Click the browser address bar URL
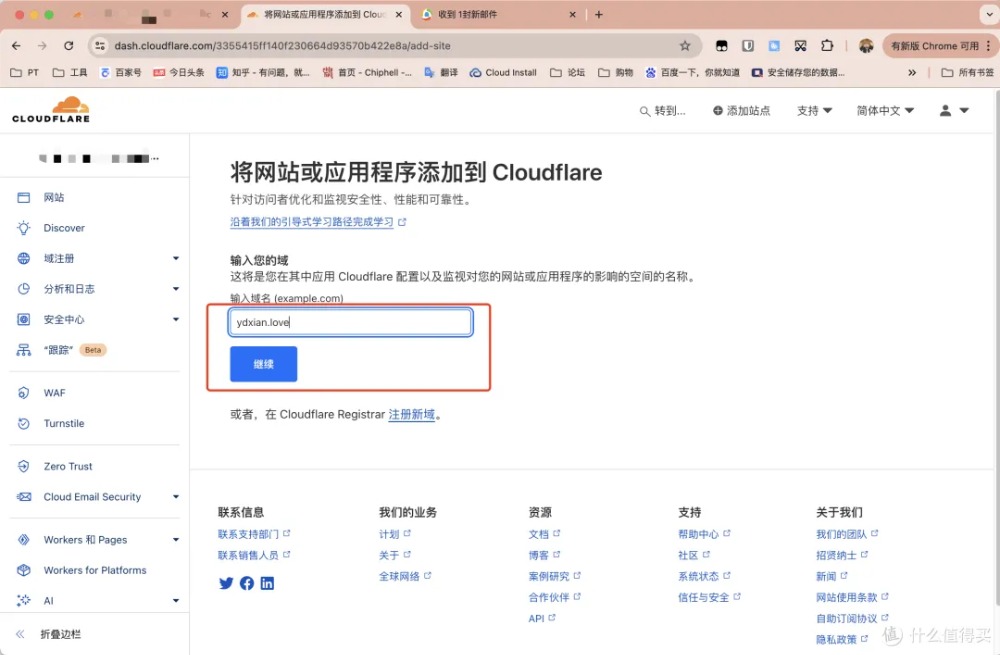Viewport: 1000px width, 655px height. click(282, 46)
